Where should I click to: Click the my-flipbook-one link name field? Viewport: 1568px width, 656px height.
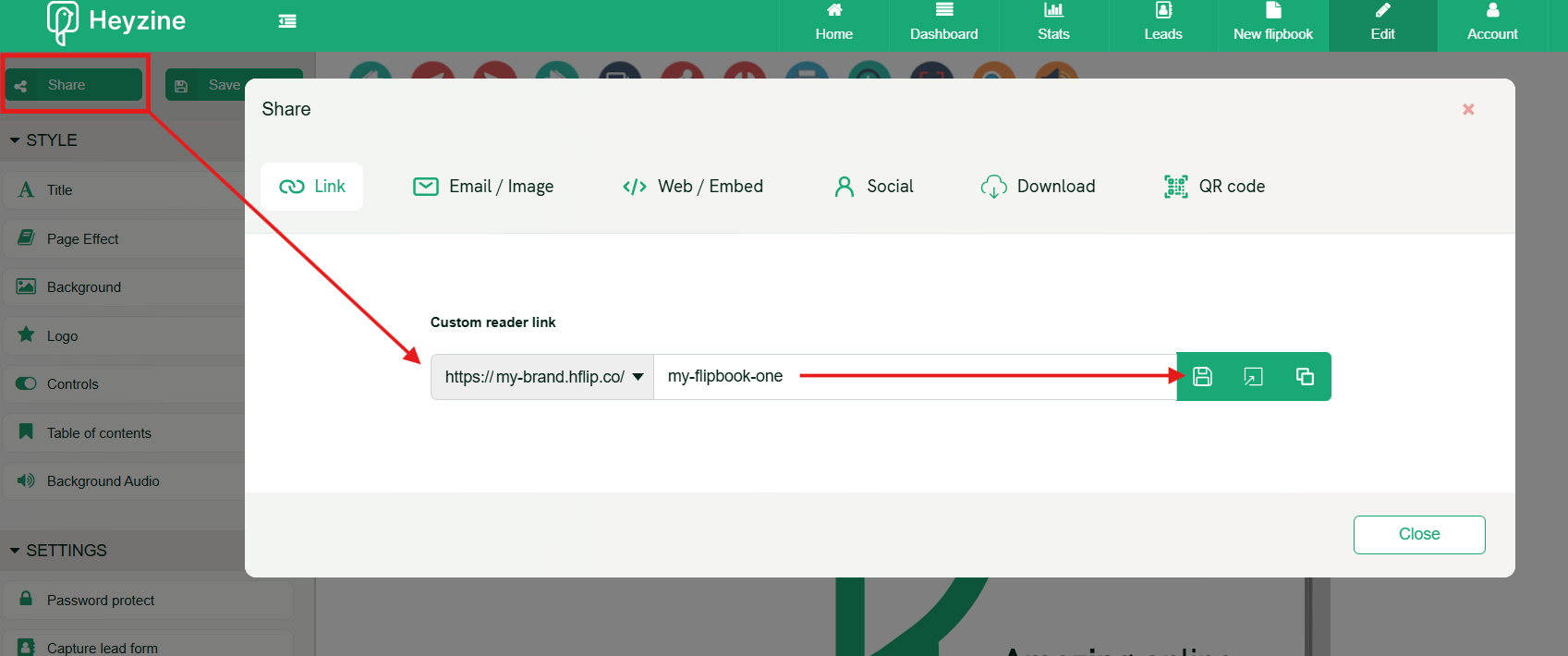pos(915,377)
